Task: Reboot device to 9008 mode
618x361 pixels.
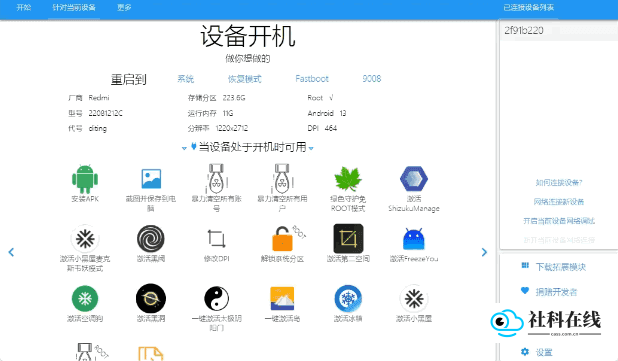Action: (372, 79)
